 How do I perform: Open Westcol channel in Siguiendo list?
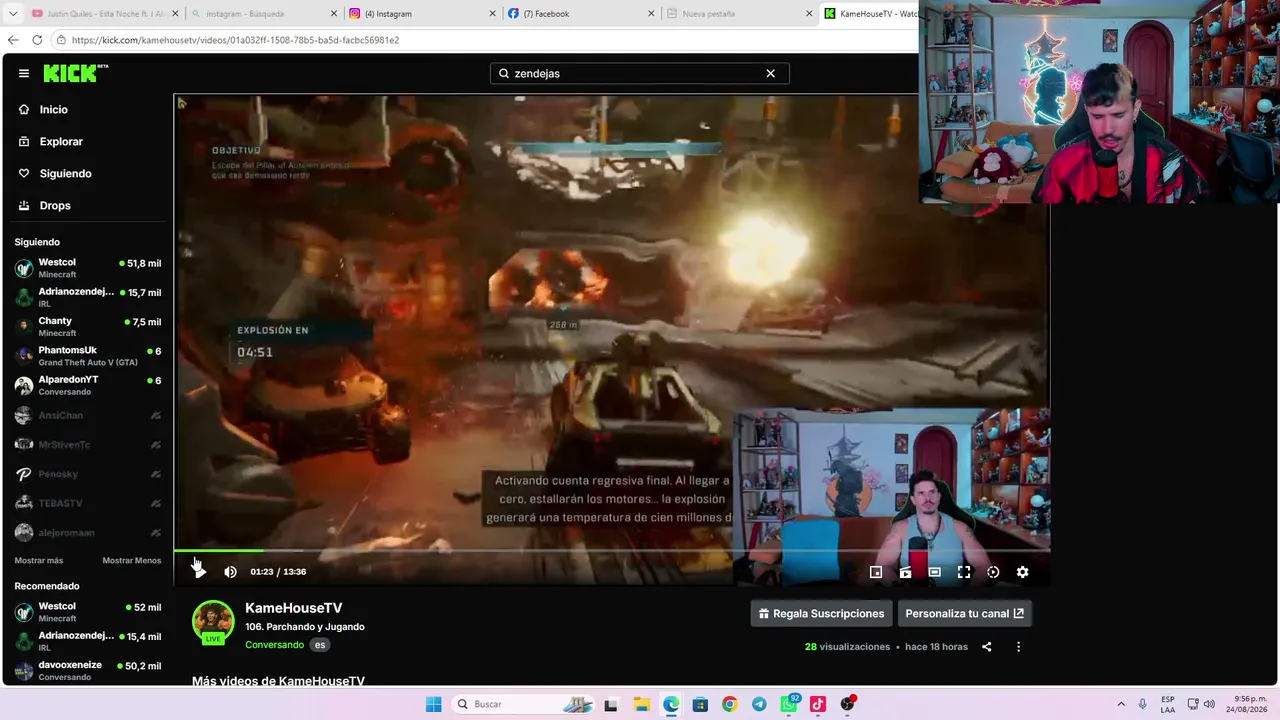pos(87,268)
